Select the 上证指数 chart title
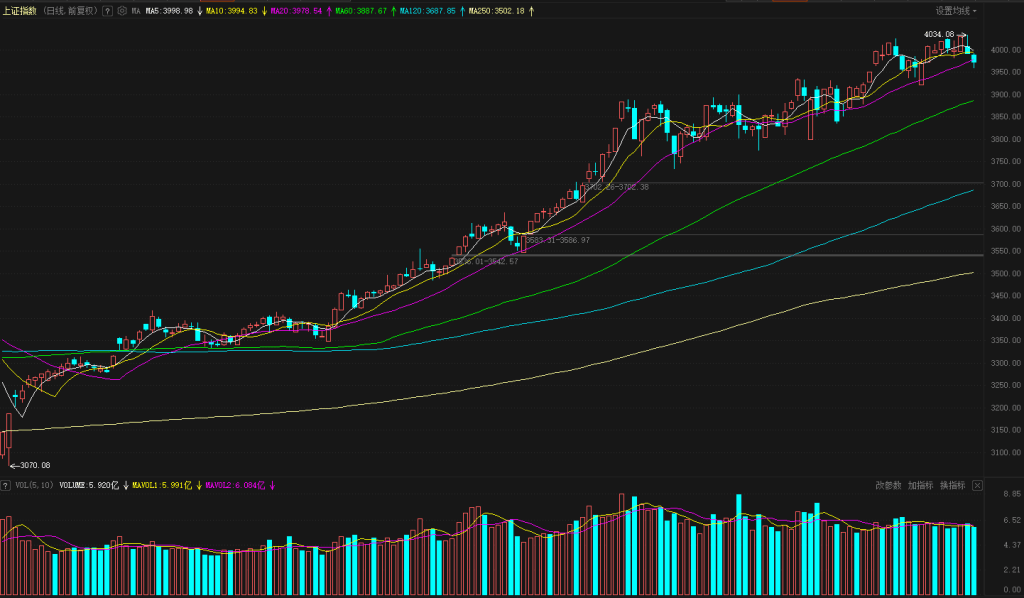This screenshot has width=1024, height=598. point(20,11)
